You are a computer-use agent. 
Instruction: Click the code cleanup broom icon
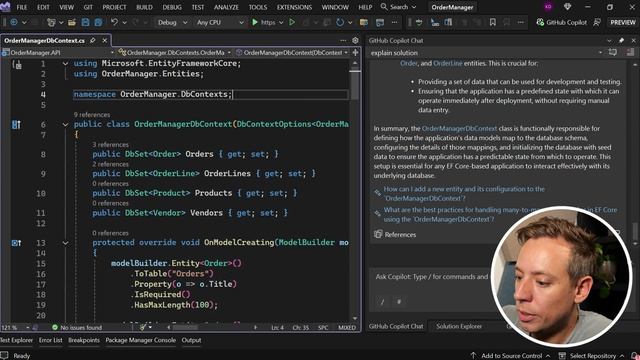click(x=143, y=327)
